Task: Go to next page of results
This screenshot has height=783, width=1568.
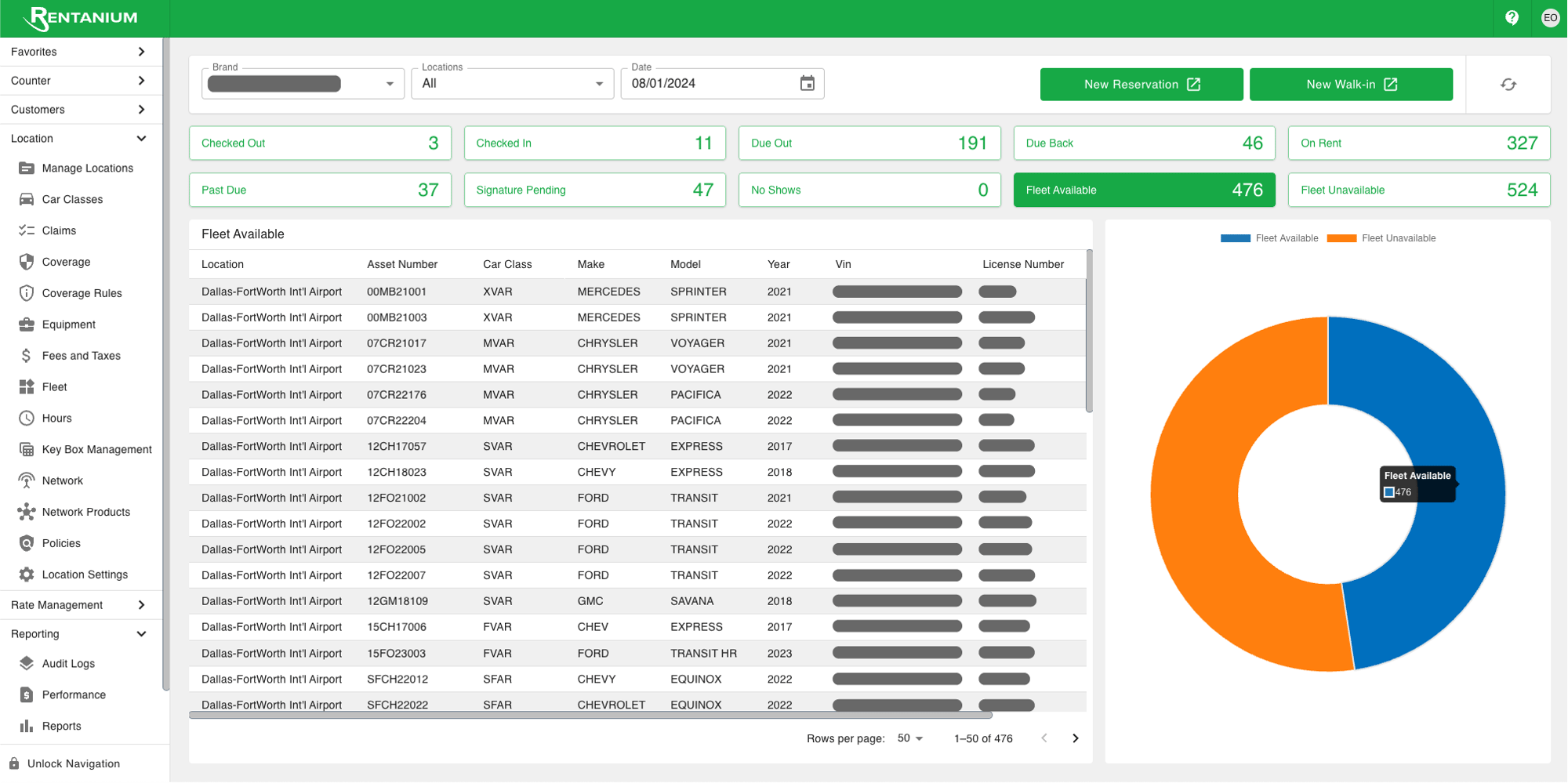Action: (x=1076, y=738)
